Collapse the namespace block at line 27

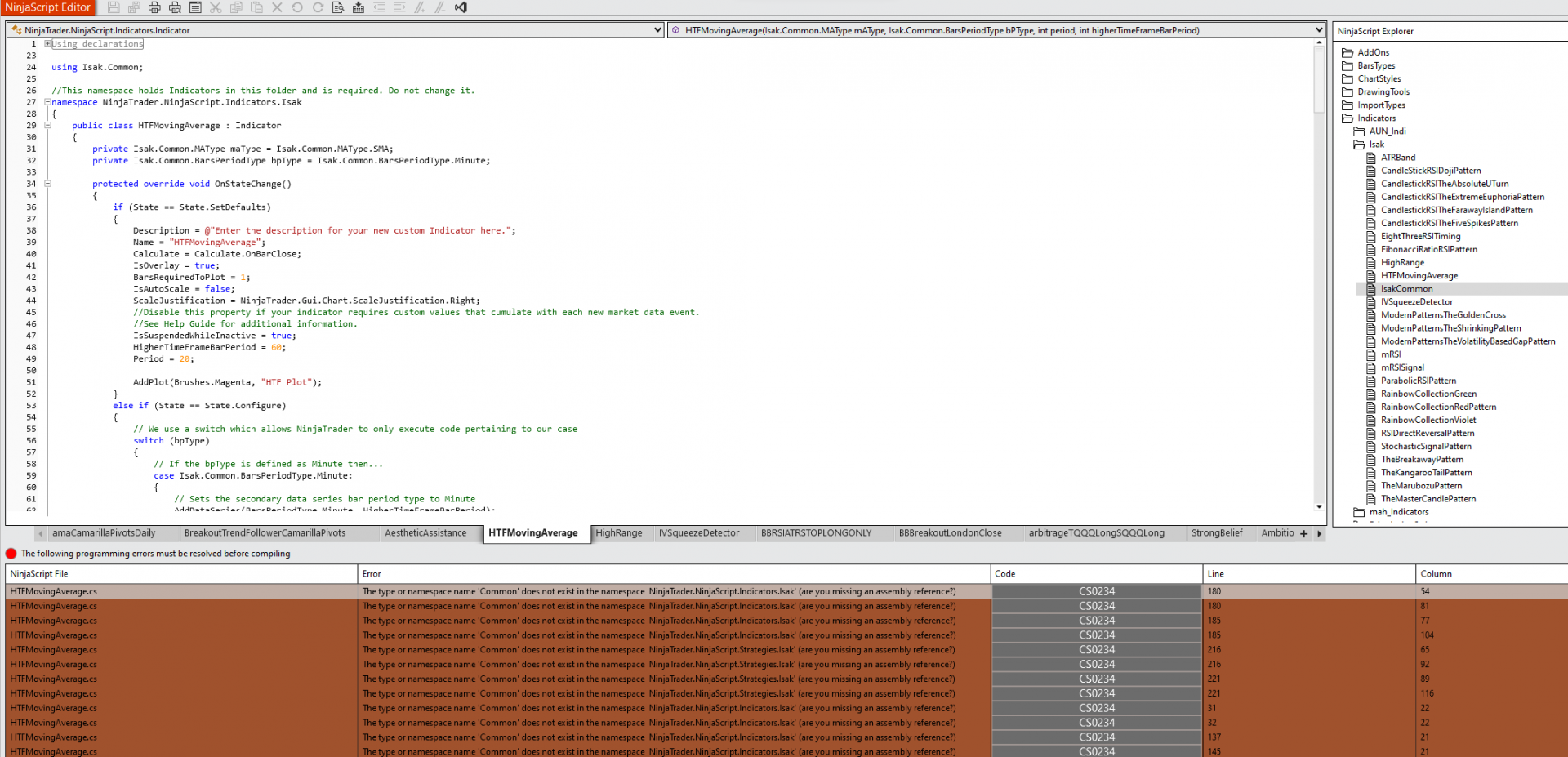pos(47,102)
